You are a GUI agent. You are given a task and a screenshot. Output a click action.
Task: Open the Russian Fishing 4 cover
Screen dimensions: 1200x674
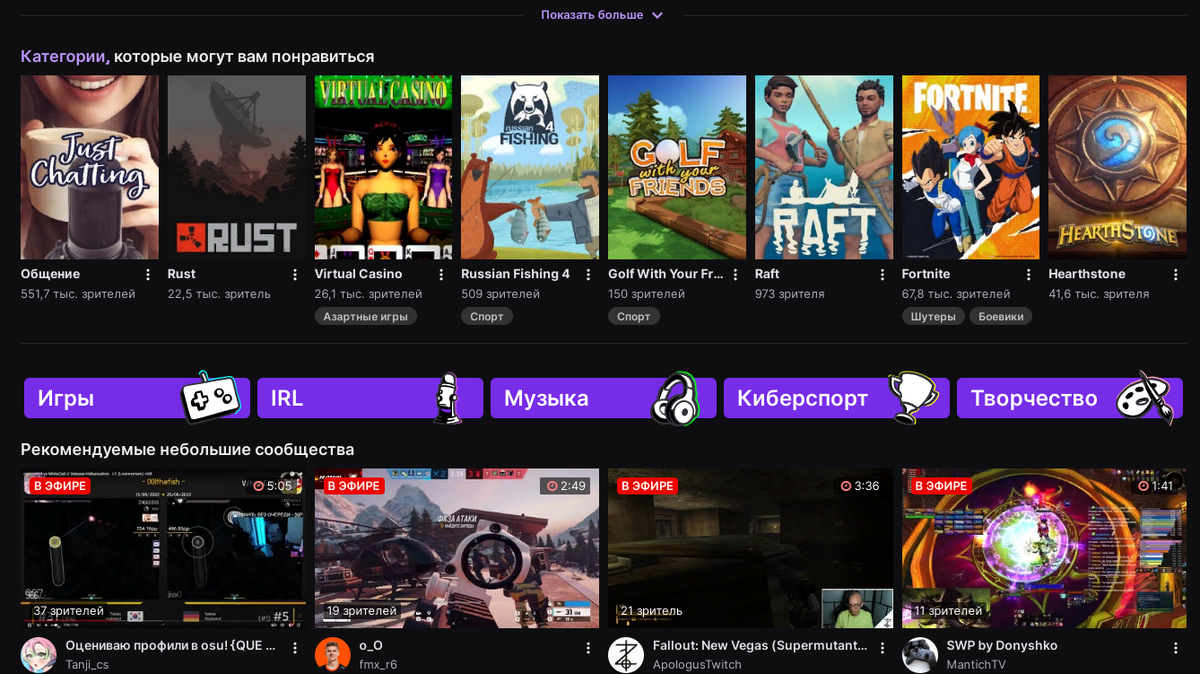pyautogui.click(x=530, y=168)
